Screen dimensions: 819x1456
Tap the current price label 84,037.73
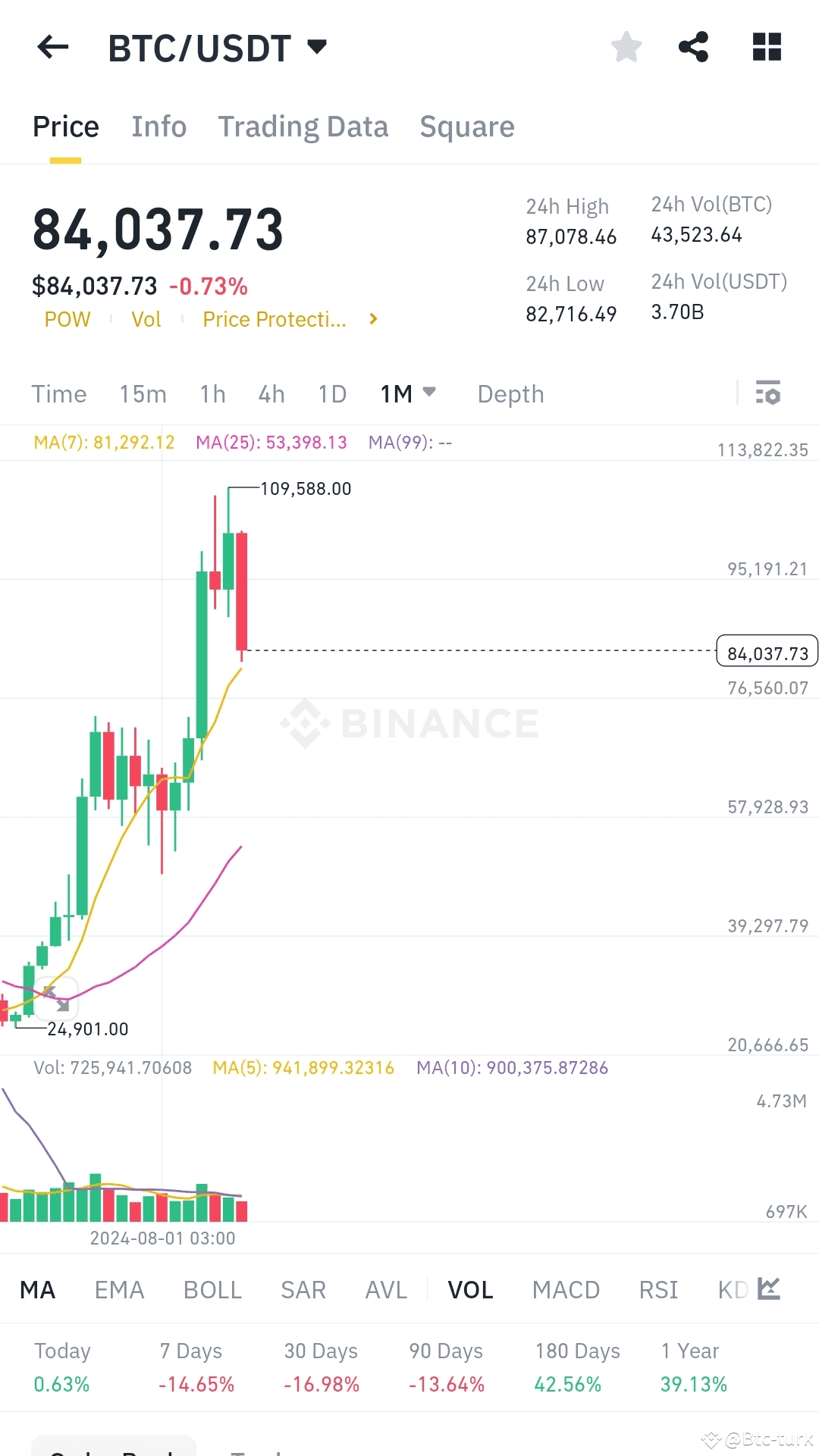(766, 651)
